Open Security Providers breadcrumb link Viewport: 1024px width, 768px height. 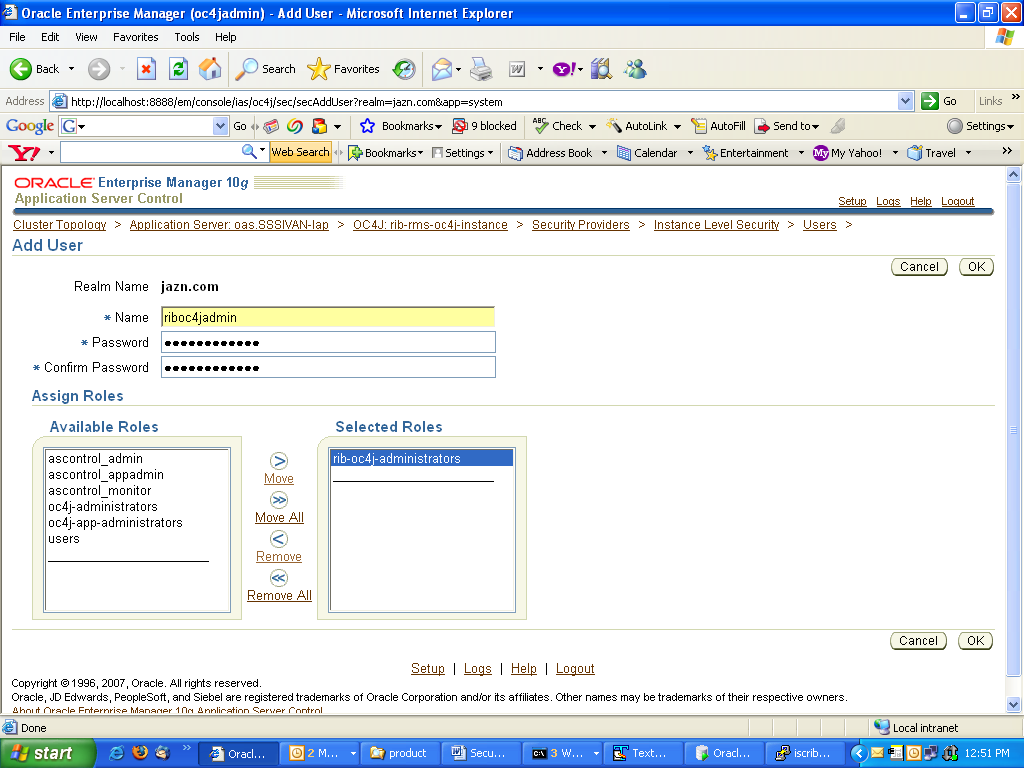(x=581, y=225)
